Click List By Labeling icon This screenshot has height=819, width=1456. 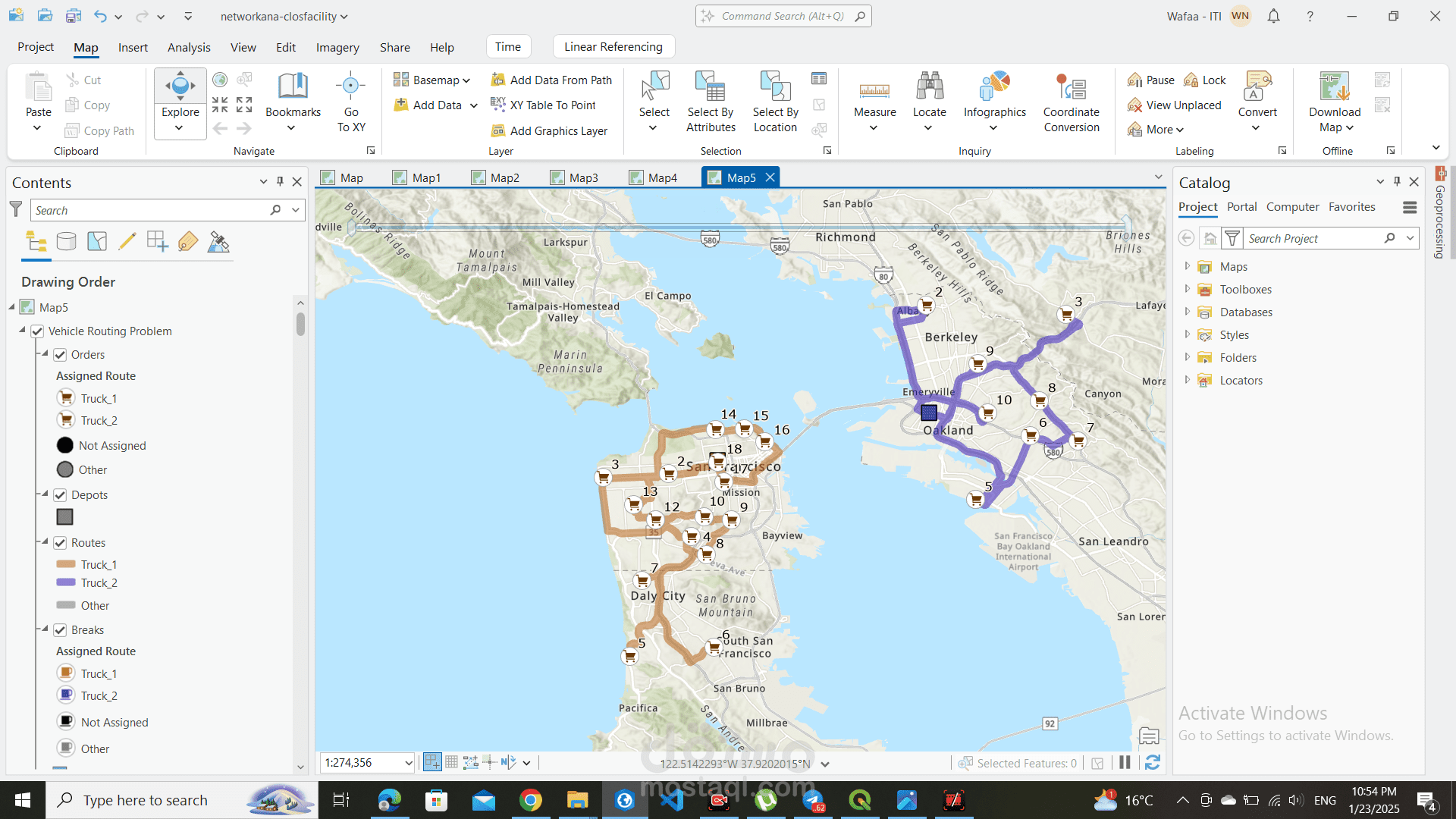coord(188,242)
